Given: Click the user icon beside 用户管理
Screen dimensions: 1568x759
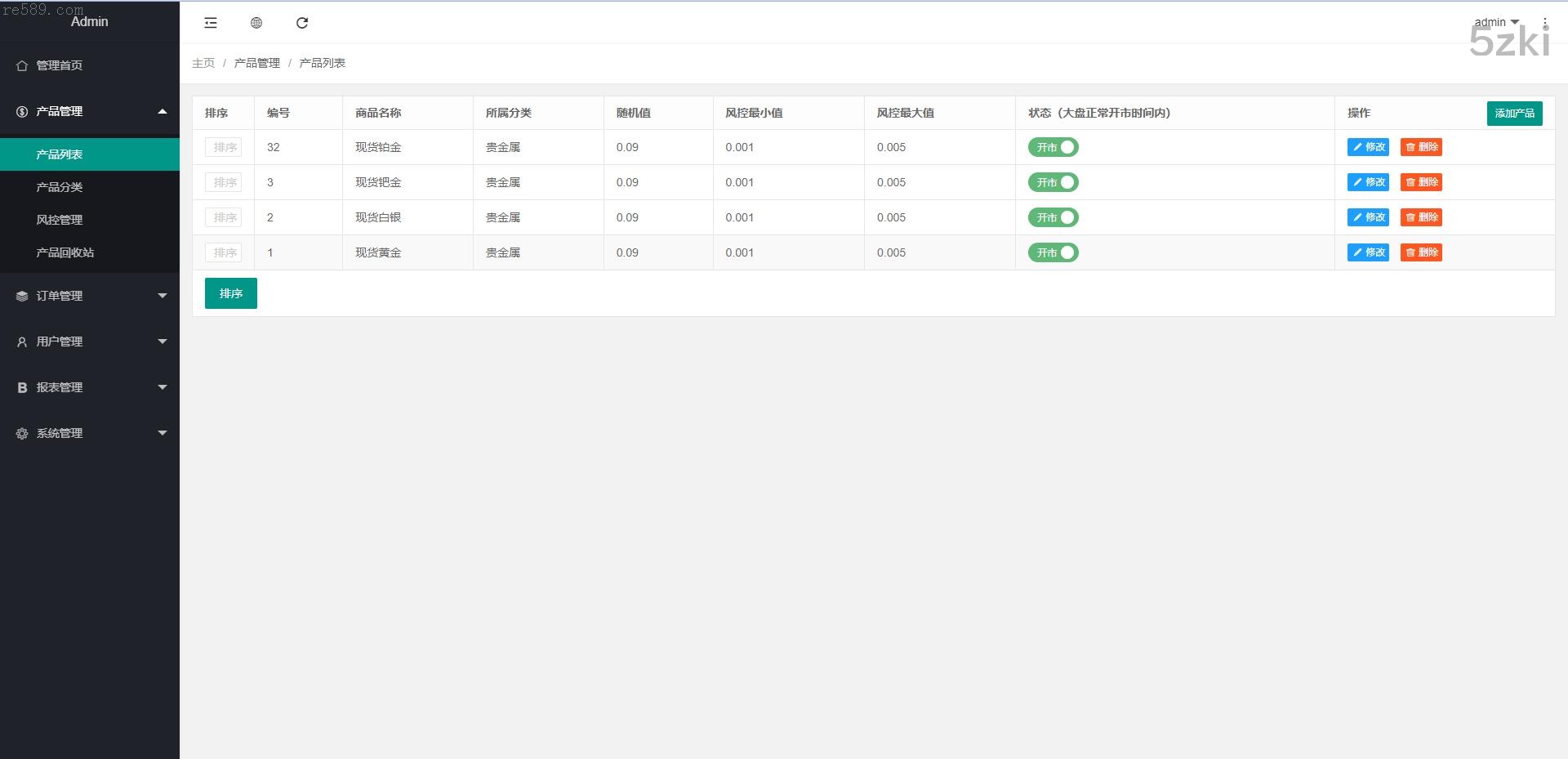Looking at the screenshot, I should 22,342.
